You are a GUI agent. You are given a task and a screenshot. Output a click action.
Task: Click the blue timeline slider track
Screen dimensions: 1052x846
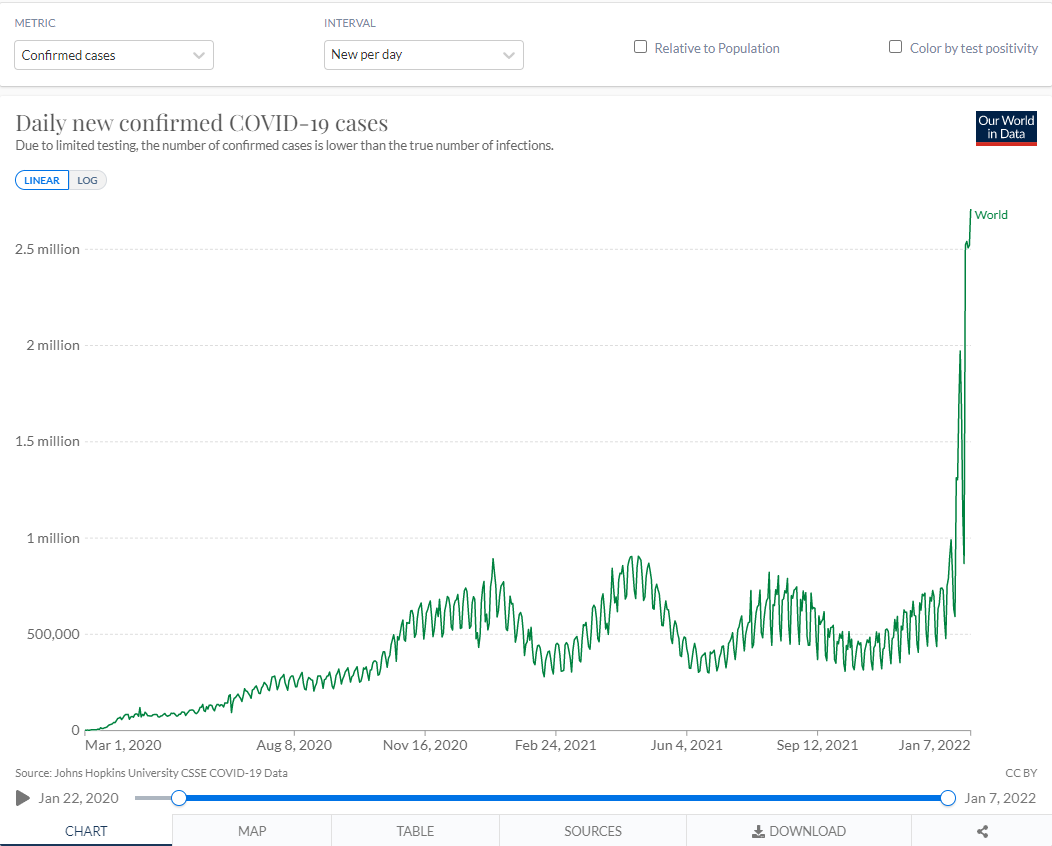coord(563,798)
